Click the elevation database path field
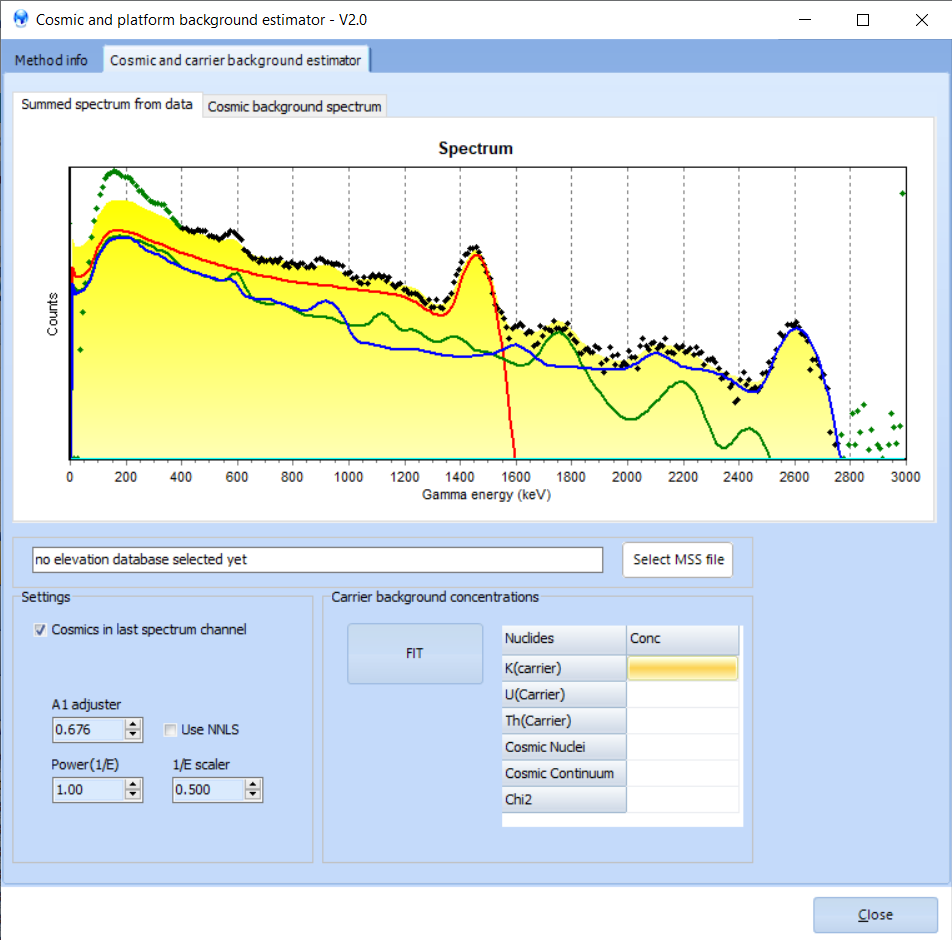Screen dimensions: 952x940 [x=317, y=560]
